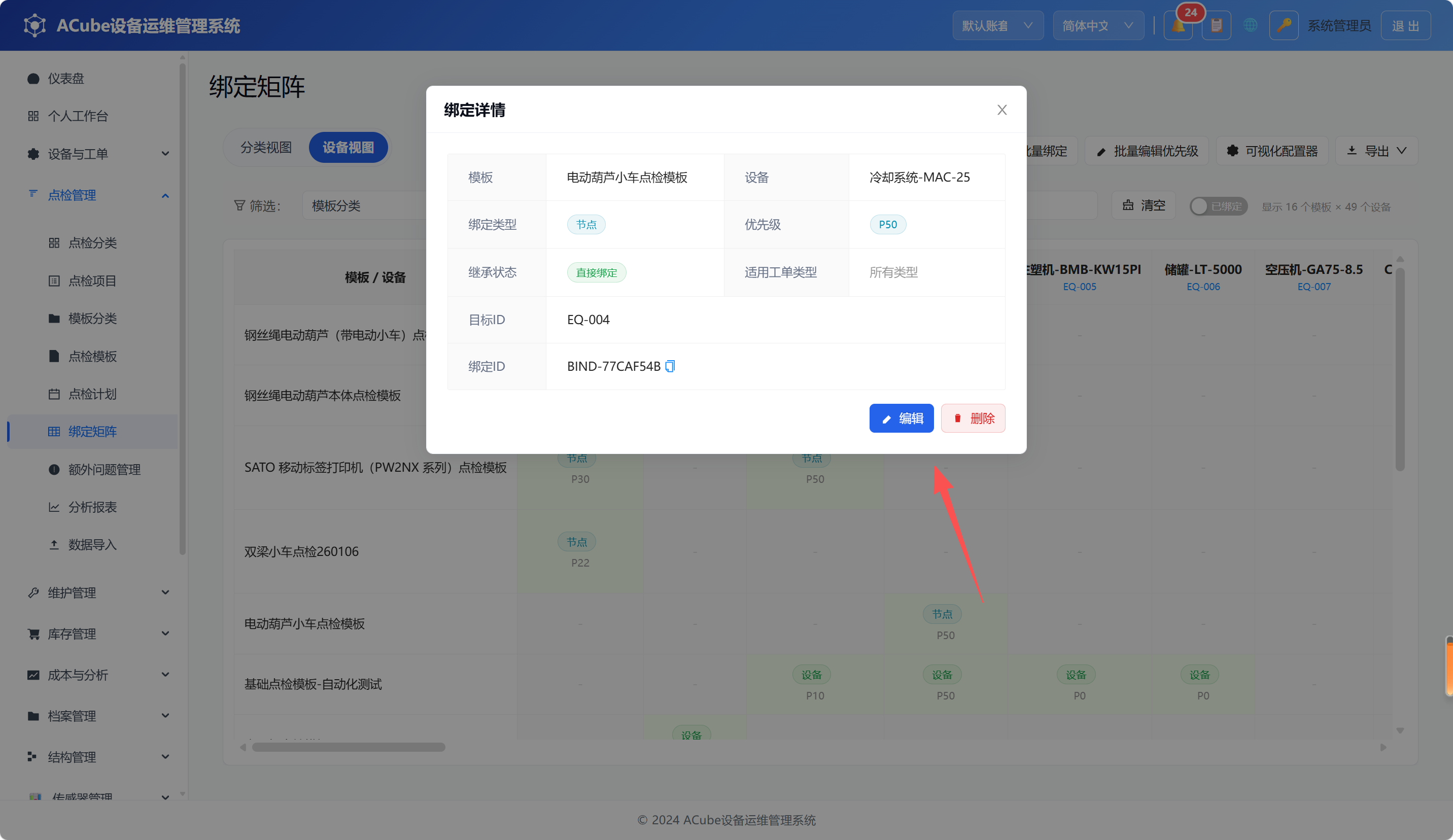Click the EQ-007 device link
The width and height of the screenshot is (1453, 840).
pos(1313,287)
